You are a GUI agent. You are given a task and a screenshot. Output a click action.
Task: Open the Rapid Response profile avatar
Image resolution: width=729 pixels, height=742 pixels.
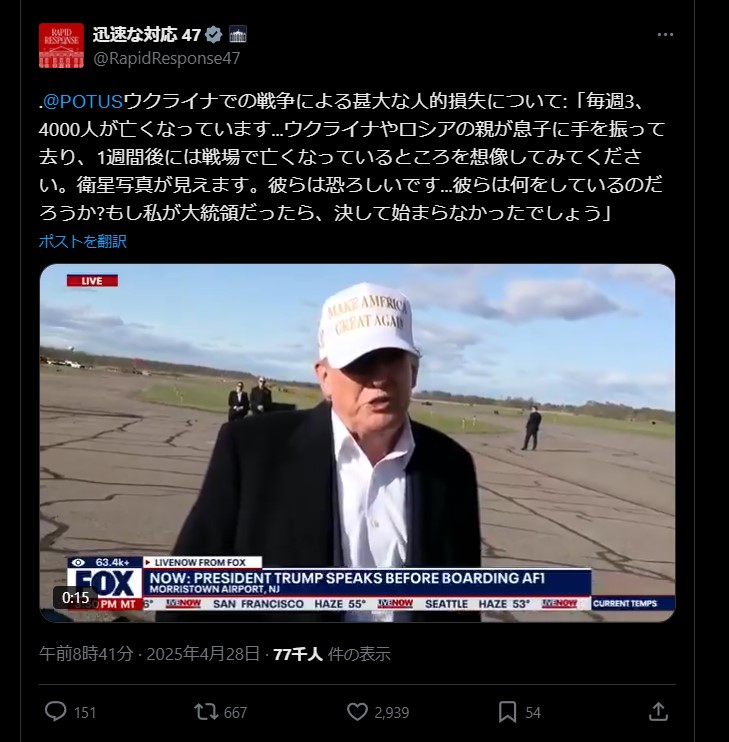(61, 45)
